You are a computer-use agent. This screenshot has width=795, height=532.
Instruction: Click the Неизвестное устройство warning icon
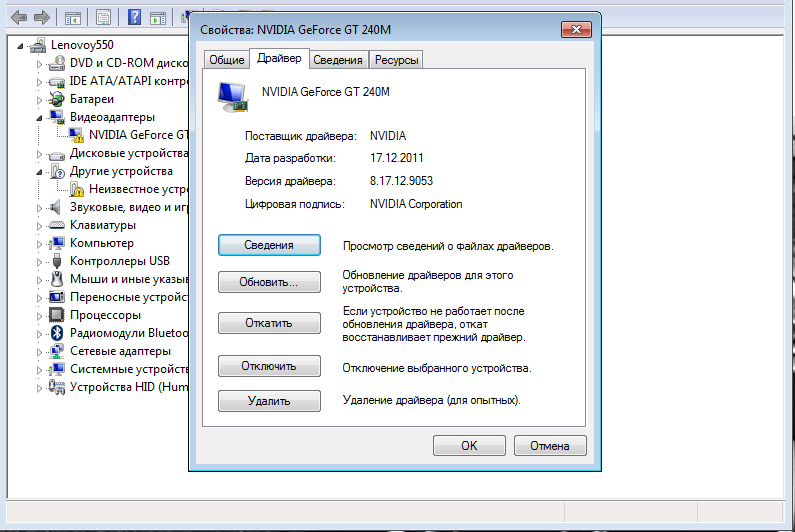[76, 189]
